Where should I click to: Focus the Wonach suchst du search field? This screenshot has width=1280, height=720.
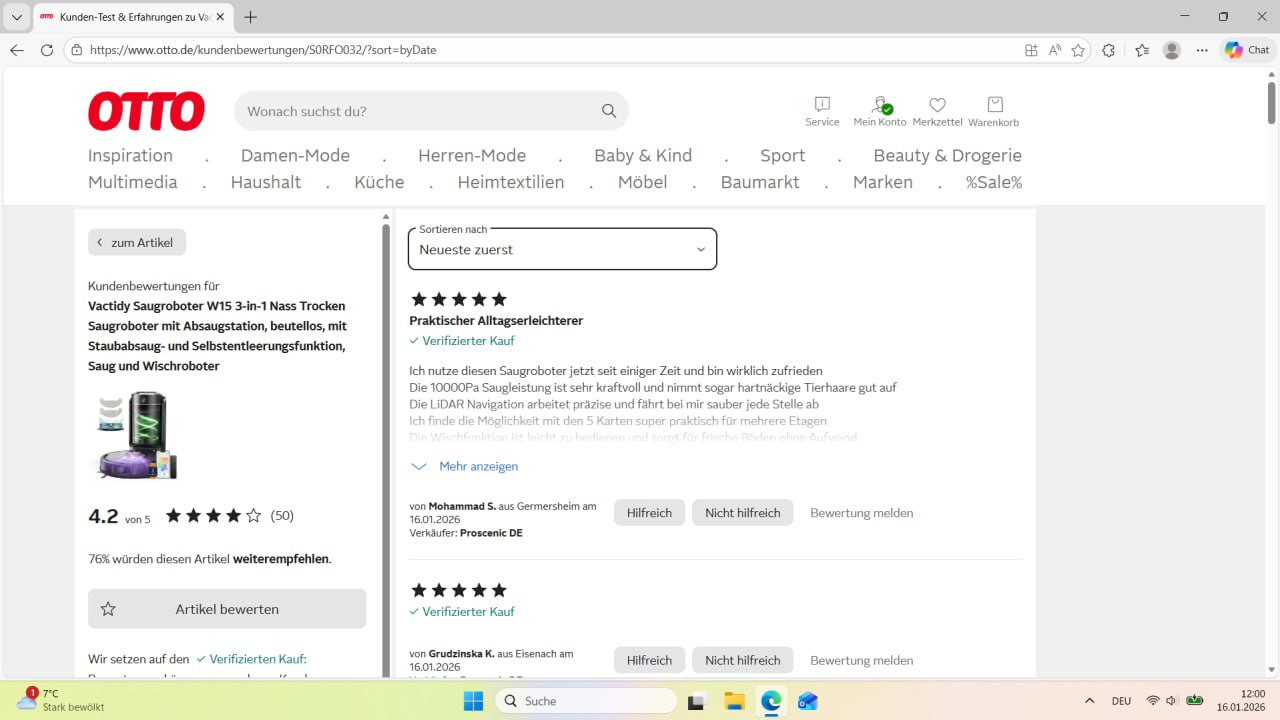click(x=420, y=111)
